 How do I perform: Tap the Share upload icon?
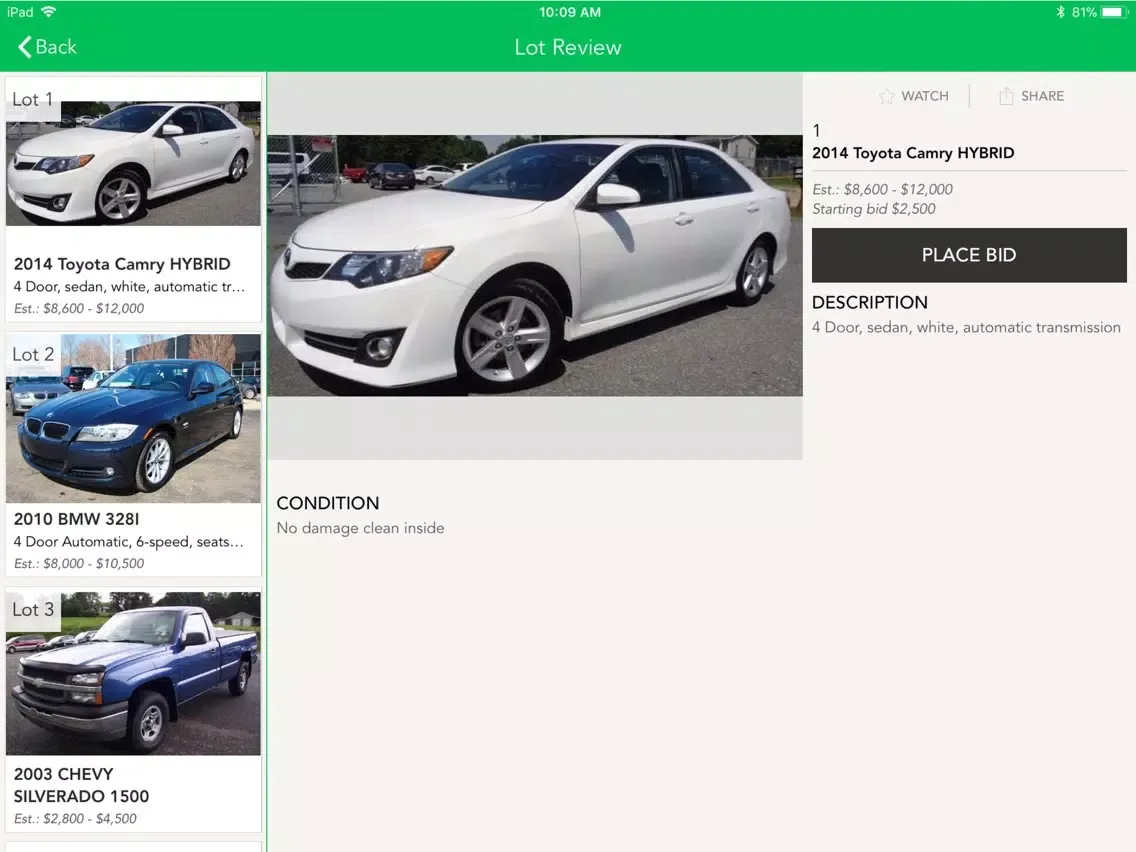click(1006, 96)
